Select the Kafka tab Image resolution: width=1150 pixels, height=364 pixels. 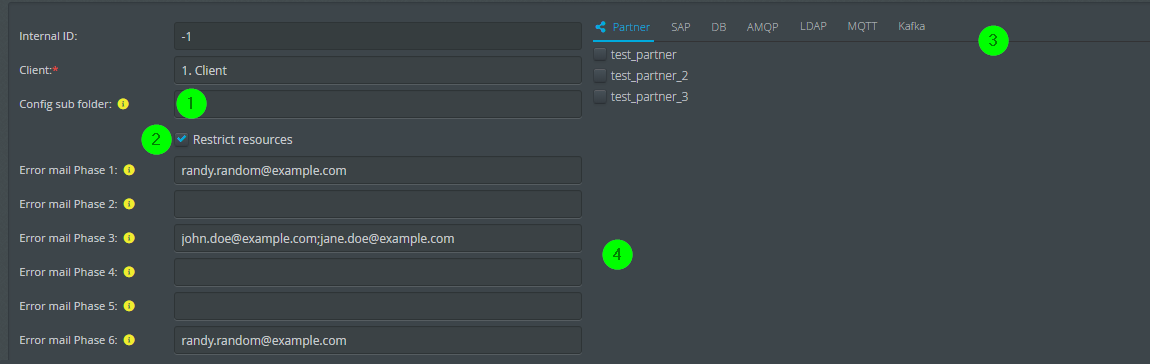tap(912, 26)
